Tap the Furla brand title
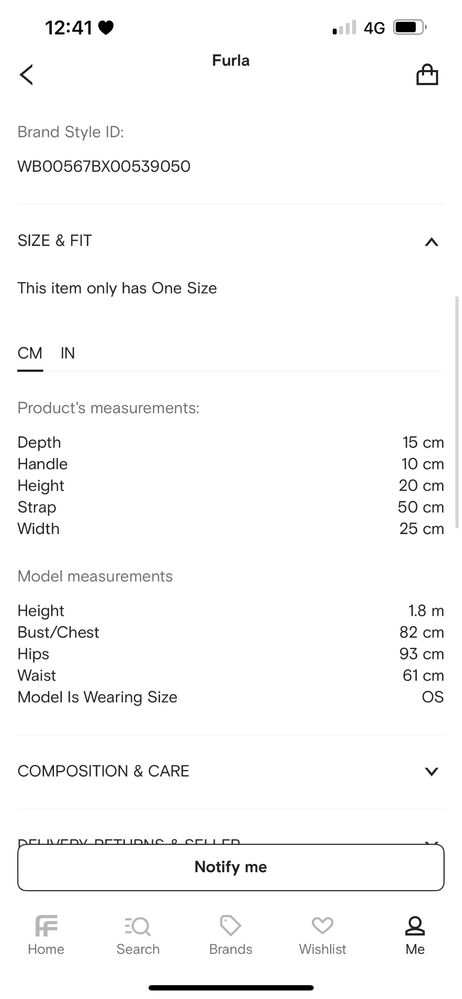This screenshot has height=999, width=462. [231, 61]
